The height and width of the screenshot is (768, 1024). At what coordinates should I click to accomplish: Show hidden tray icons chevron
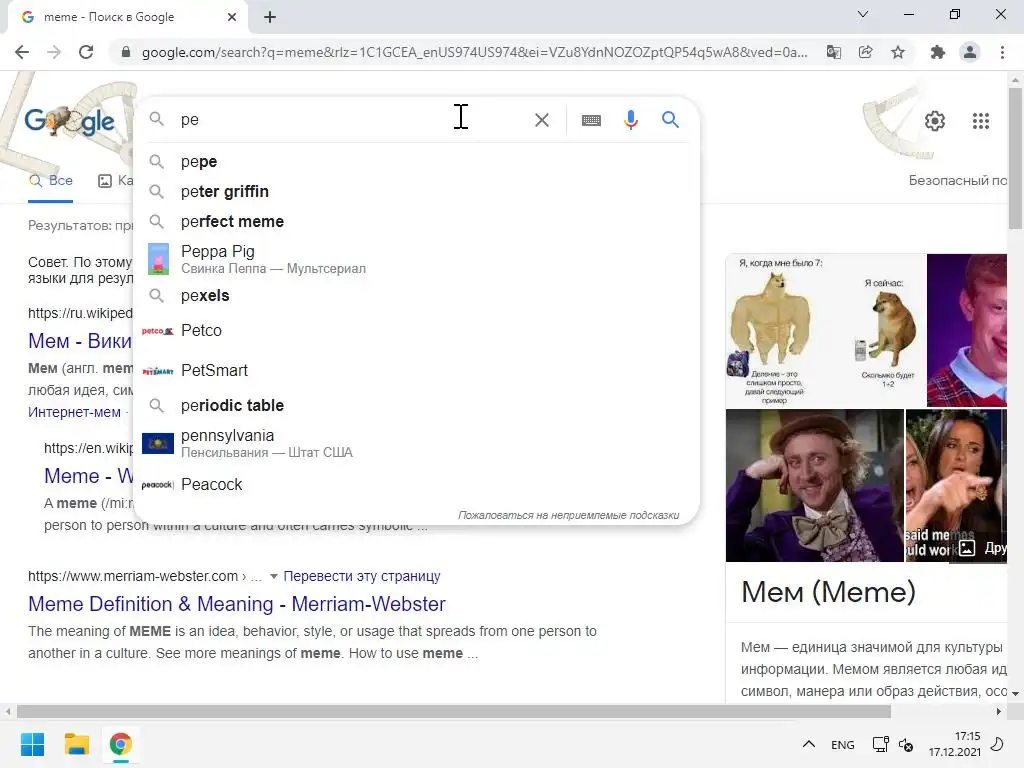[808, 744]
